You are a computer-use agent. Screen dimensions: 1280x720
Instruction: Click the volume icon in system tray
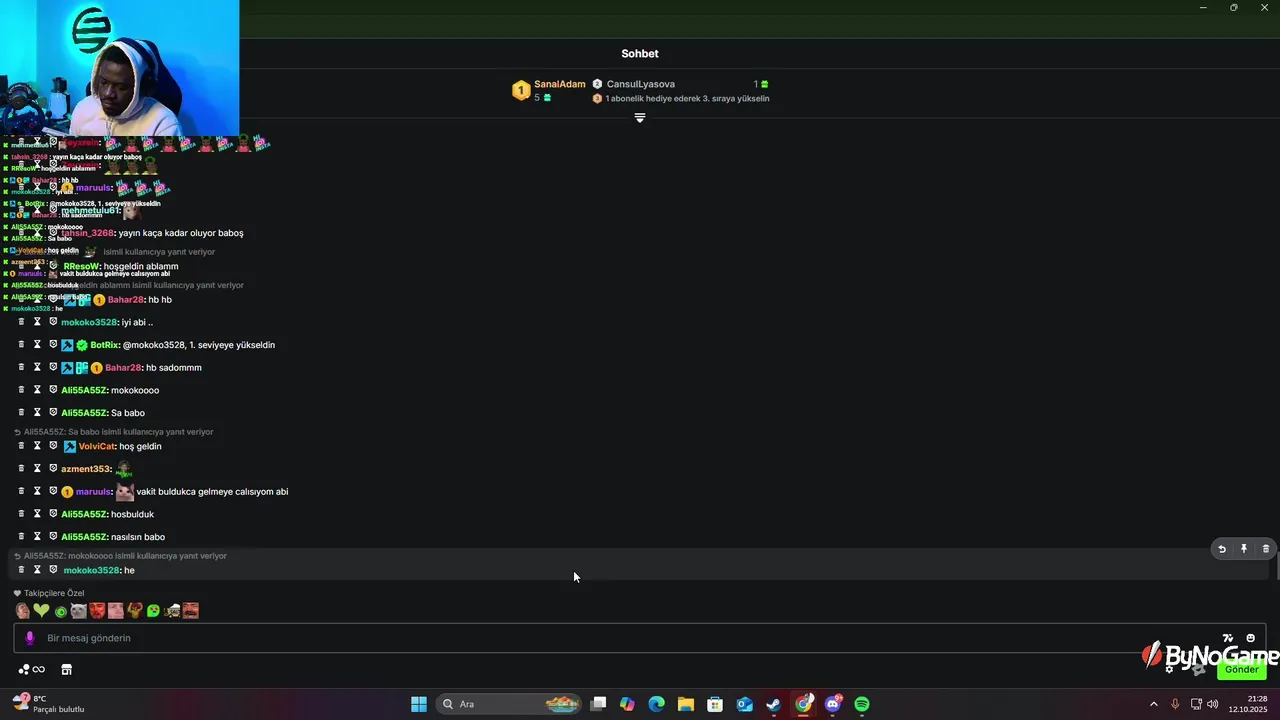pyautogui.click(x=1213, y=704)
